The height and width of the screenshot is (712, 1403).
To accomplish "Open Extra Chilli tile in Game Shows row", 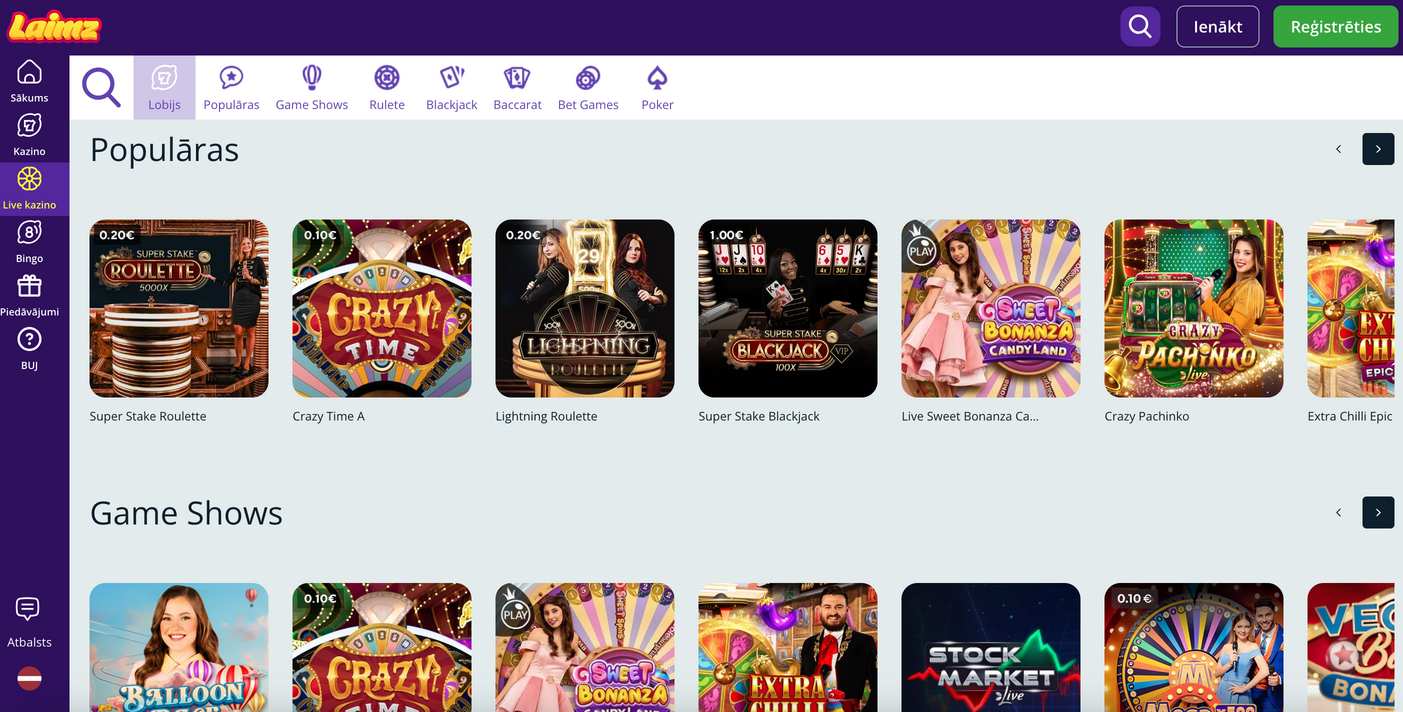I will 788,647.
